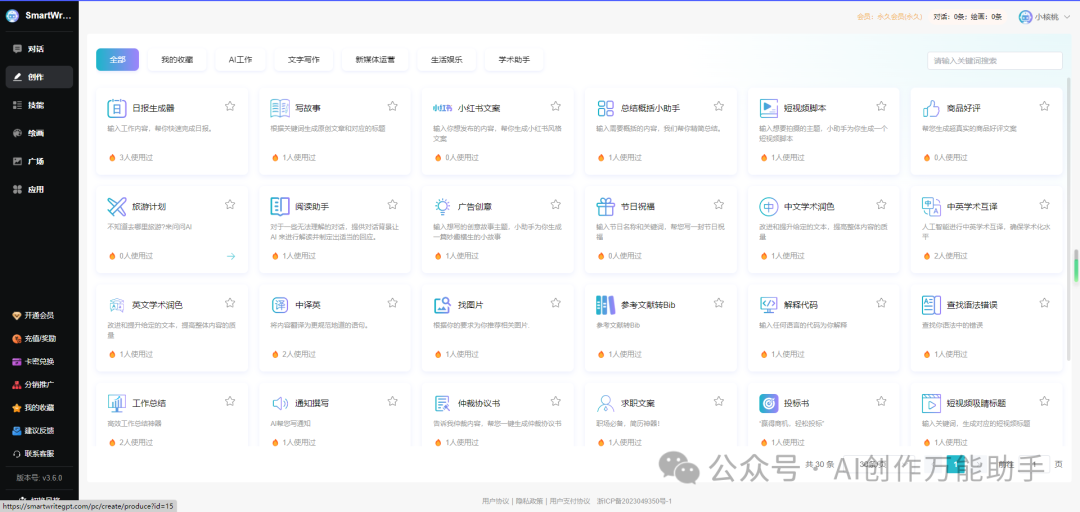
Task: Open the 旅游计划 crossed-tools icon
Action: pyautogui.click(x=116, y=206)
